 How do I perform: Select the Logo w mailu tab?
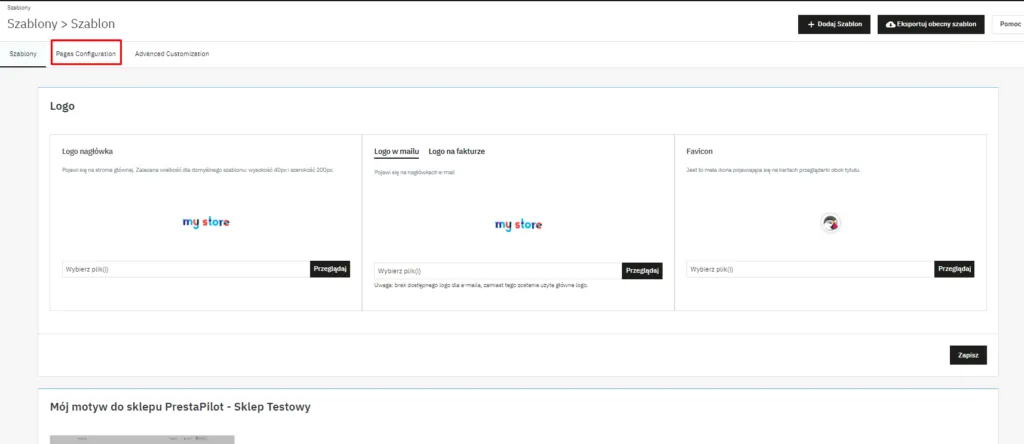tap(396, 151)
